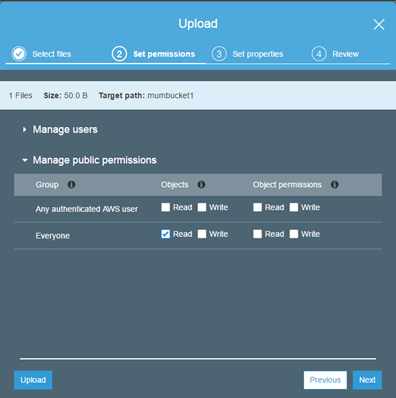Click the step 2 circle icon
Image resolution: width=396 pixels, height=398 pixels.
[119, 54]
